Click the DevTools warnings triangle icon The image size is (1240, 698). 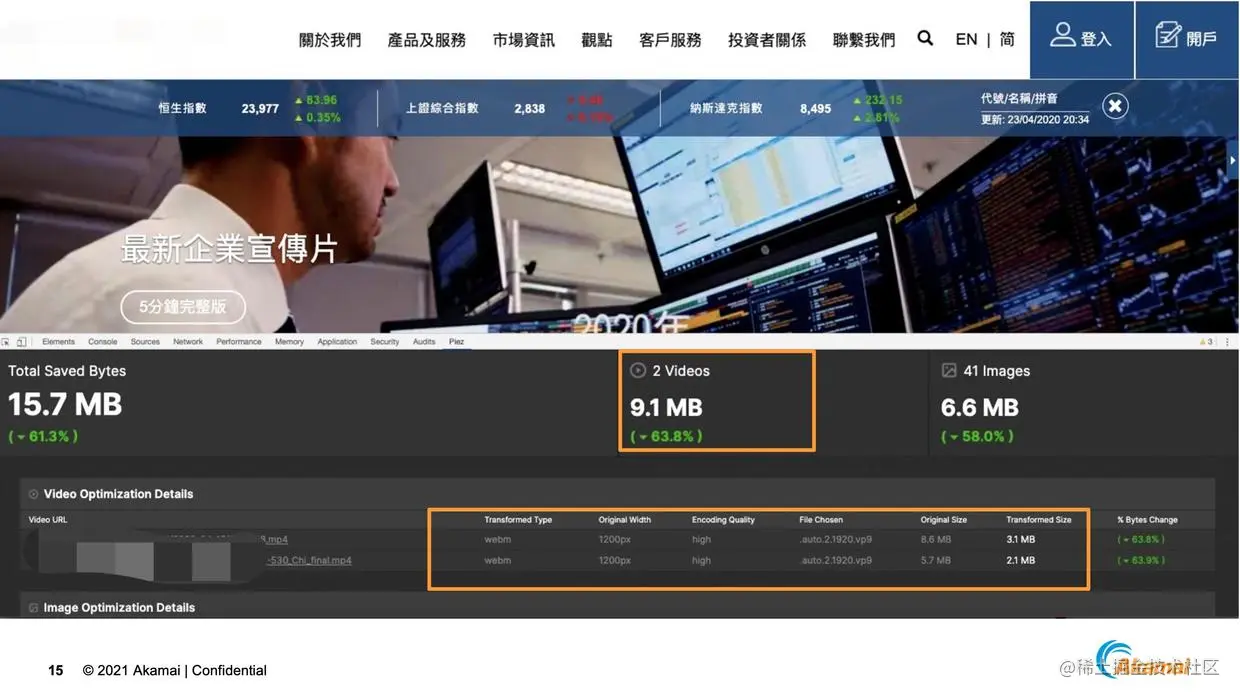pos(1205,342)
